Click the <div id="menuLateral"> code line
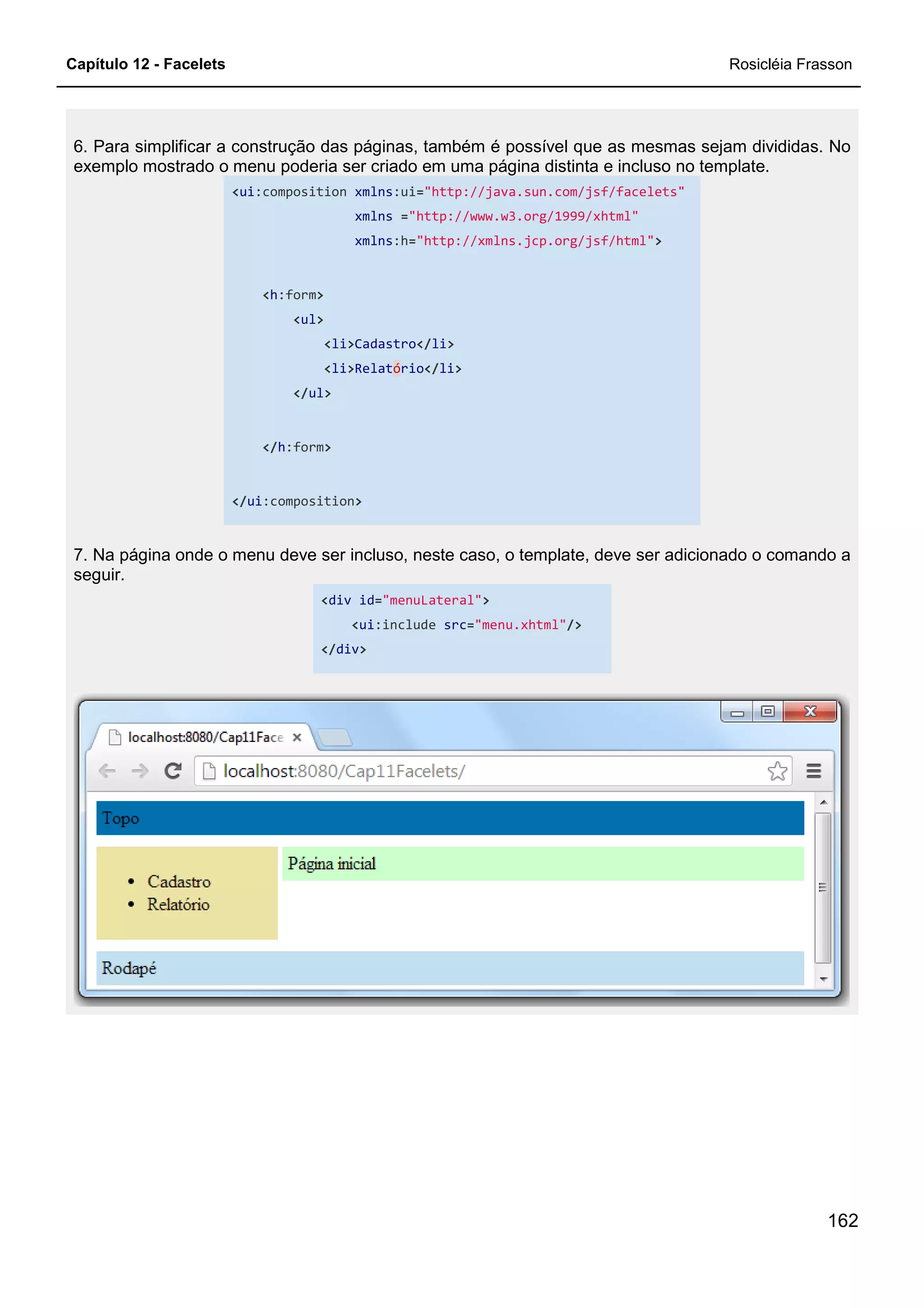Screen dimensions: 924x1308 click(405, 600)
